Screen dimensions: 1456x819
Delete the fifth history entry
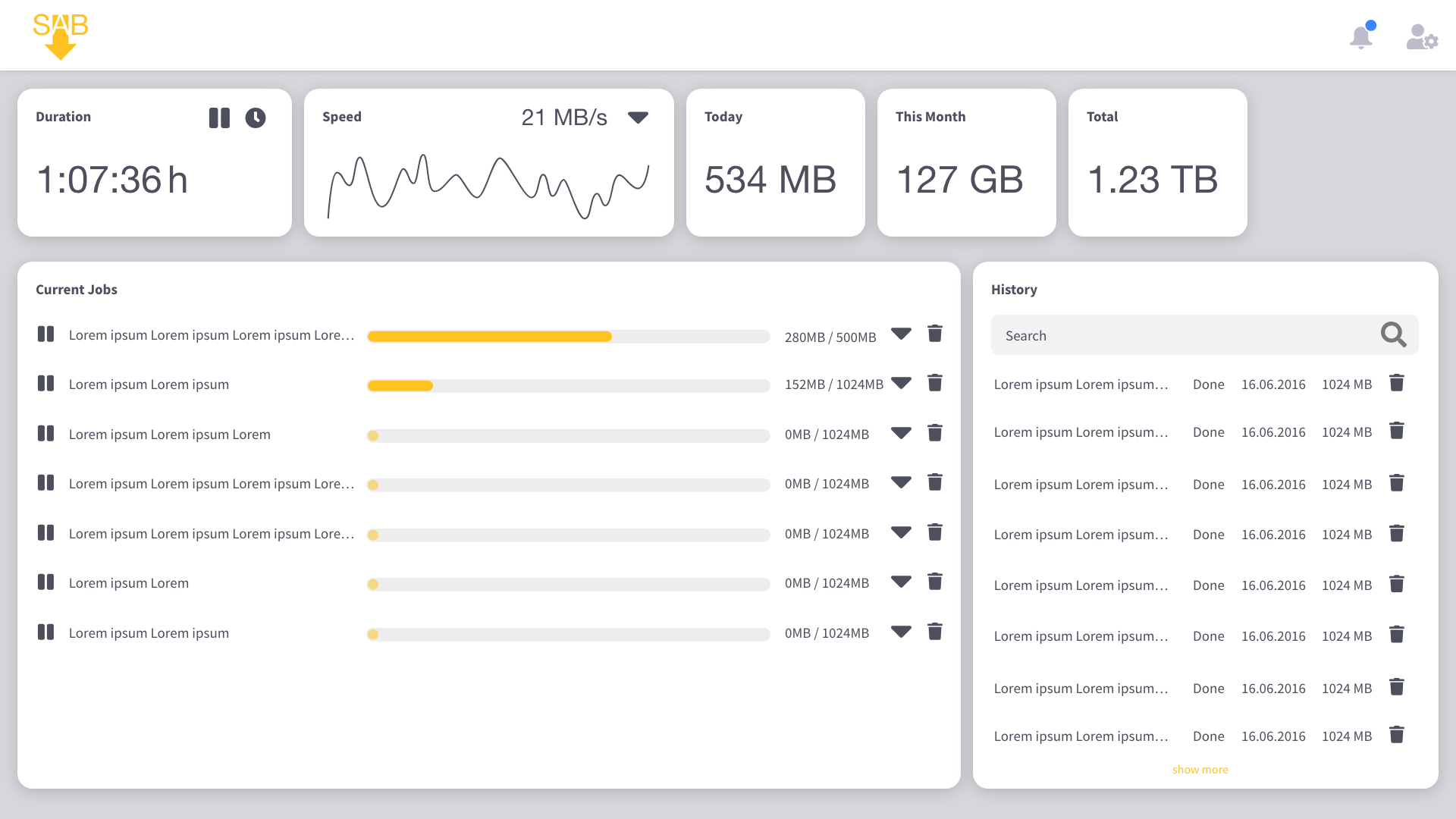click(x=1397, y=583)
